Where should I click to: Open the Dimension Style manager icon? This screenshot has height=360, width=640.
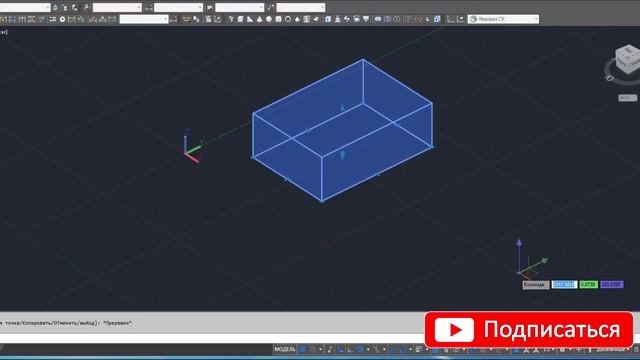click(x=149, y=7)
